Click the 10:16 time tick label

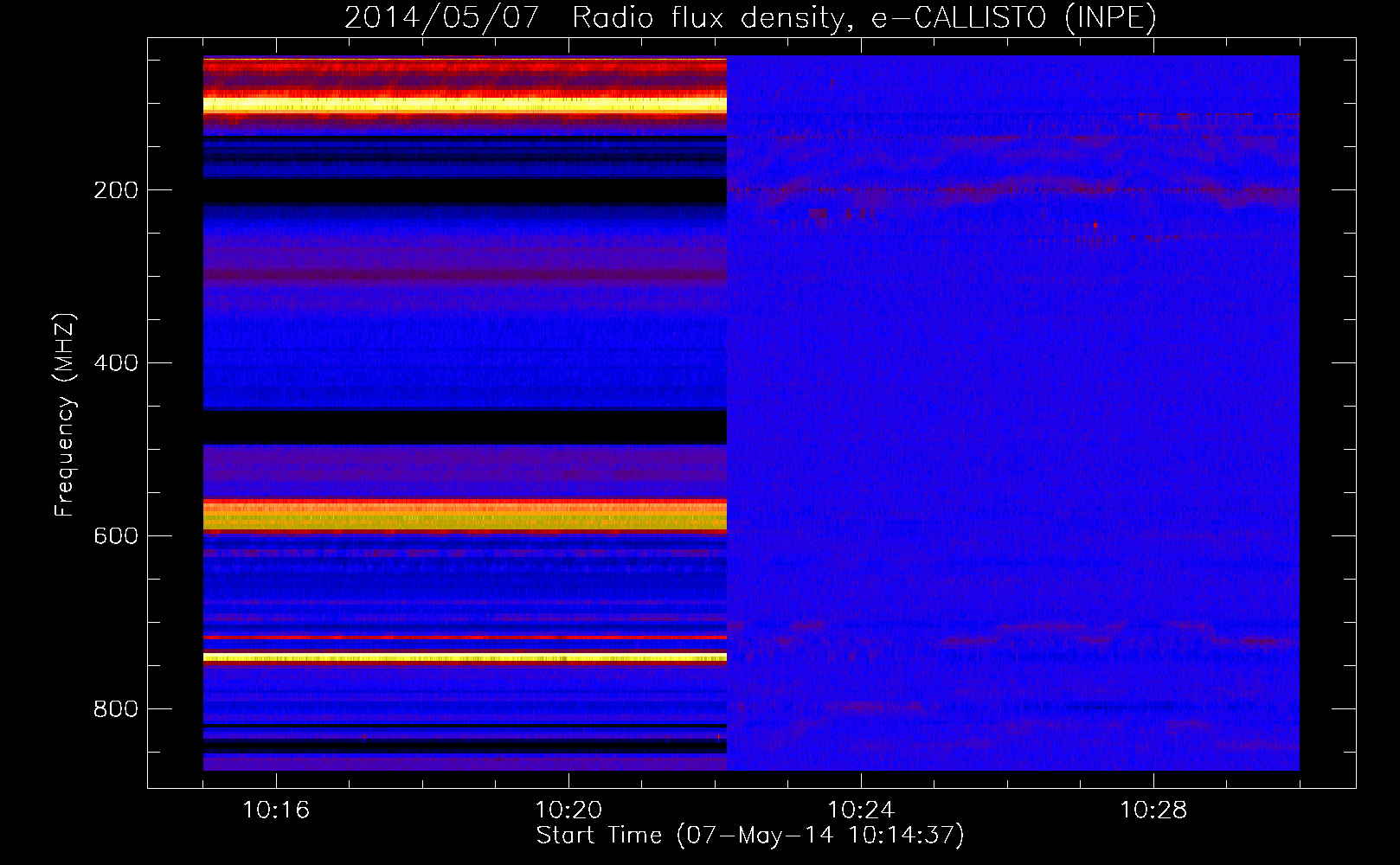276,811
